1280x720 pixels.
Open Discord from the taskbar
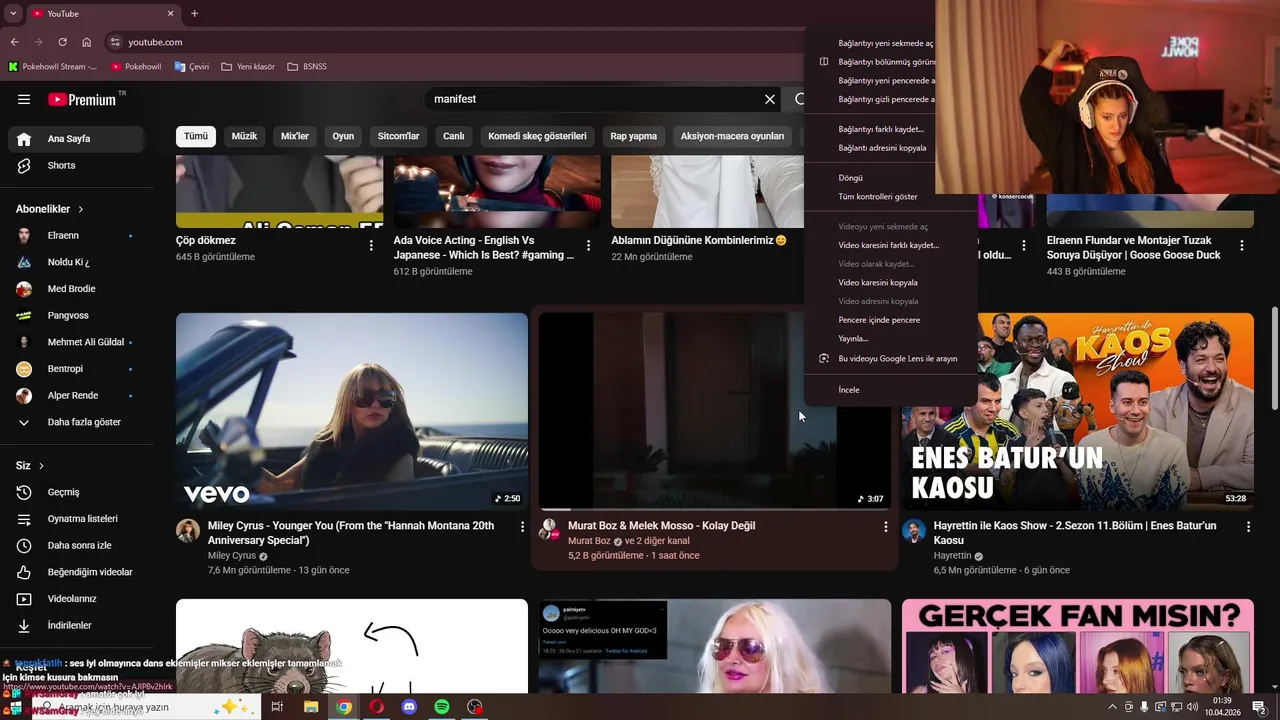(409, 707)
